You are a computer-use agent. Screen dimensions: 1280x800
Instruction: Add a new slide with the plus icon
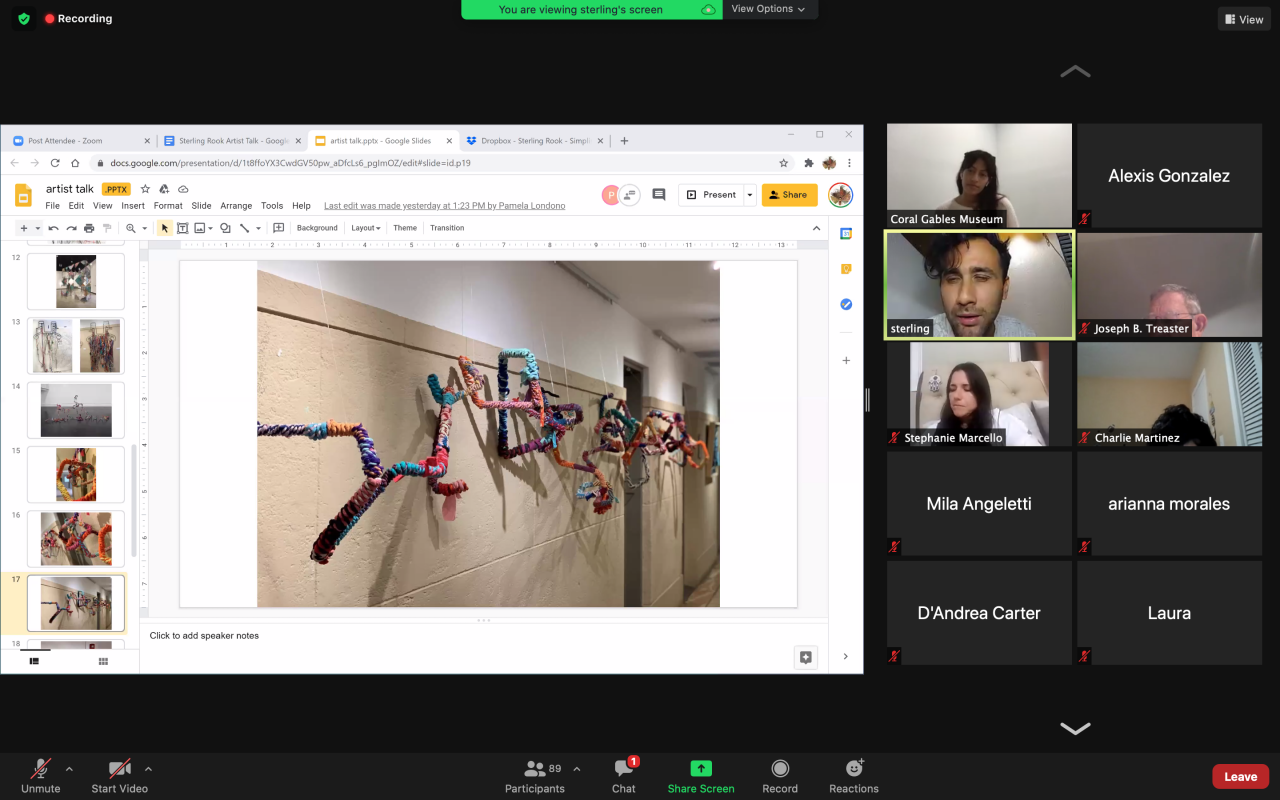coord(24,228)
